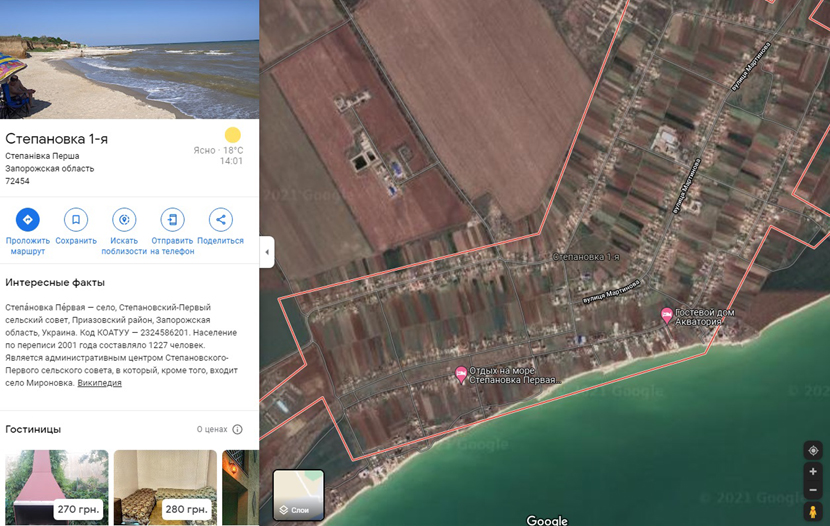Open the Википедия link
The image size is (830, 526).
(99, 383)
